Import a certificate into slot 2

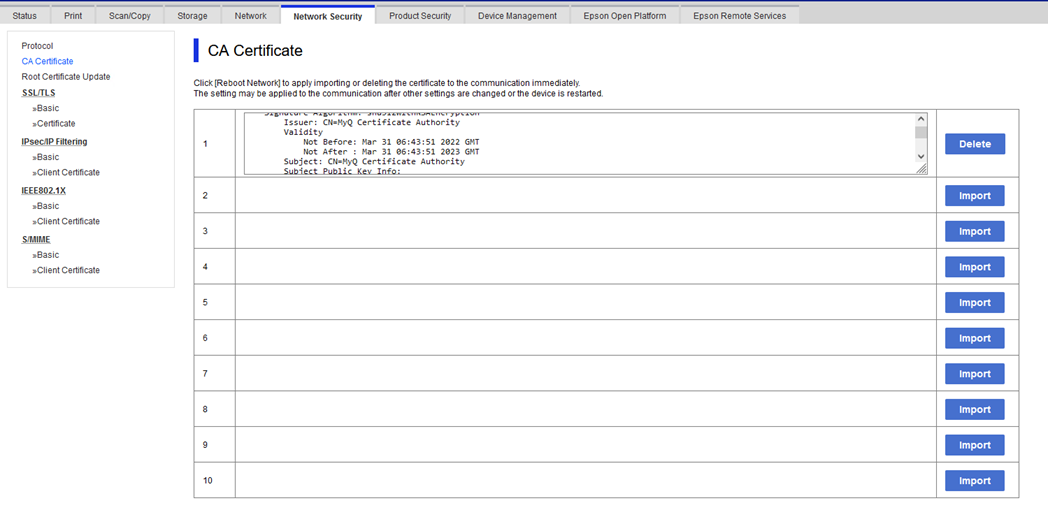[974, 196]
